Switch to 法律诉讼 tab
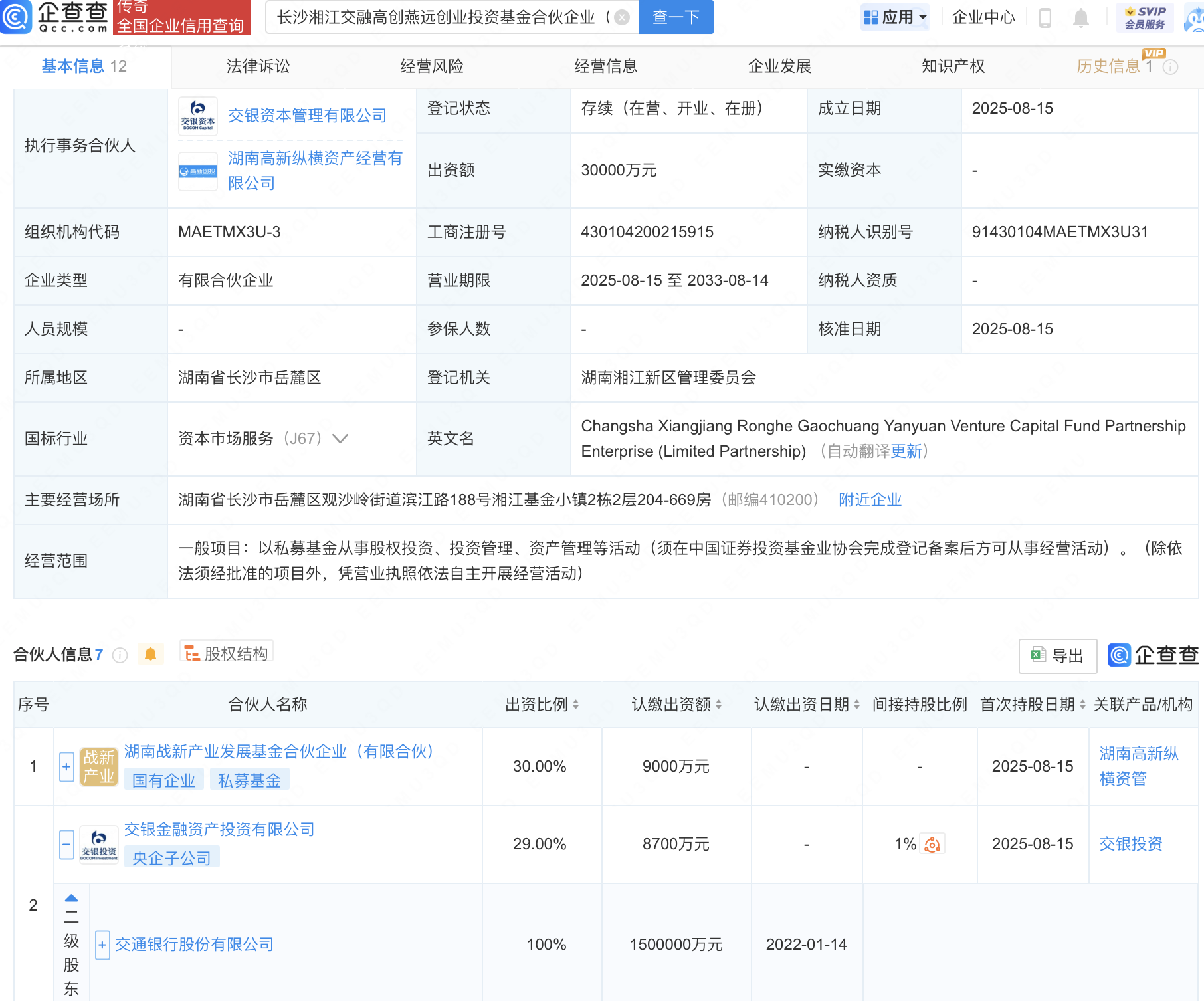The height and width of the screenshot is (1001, 1204). pos(258,66)
